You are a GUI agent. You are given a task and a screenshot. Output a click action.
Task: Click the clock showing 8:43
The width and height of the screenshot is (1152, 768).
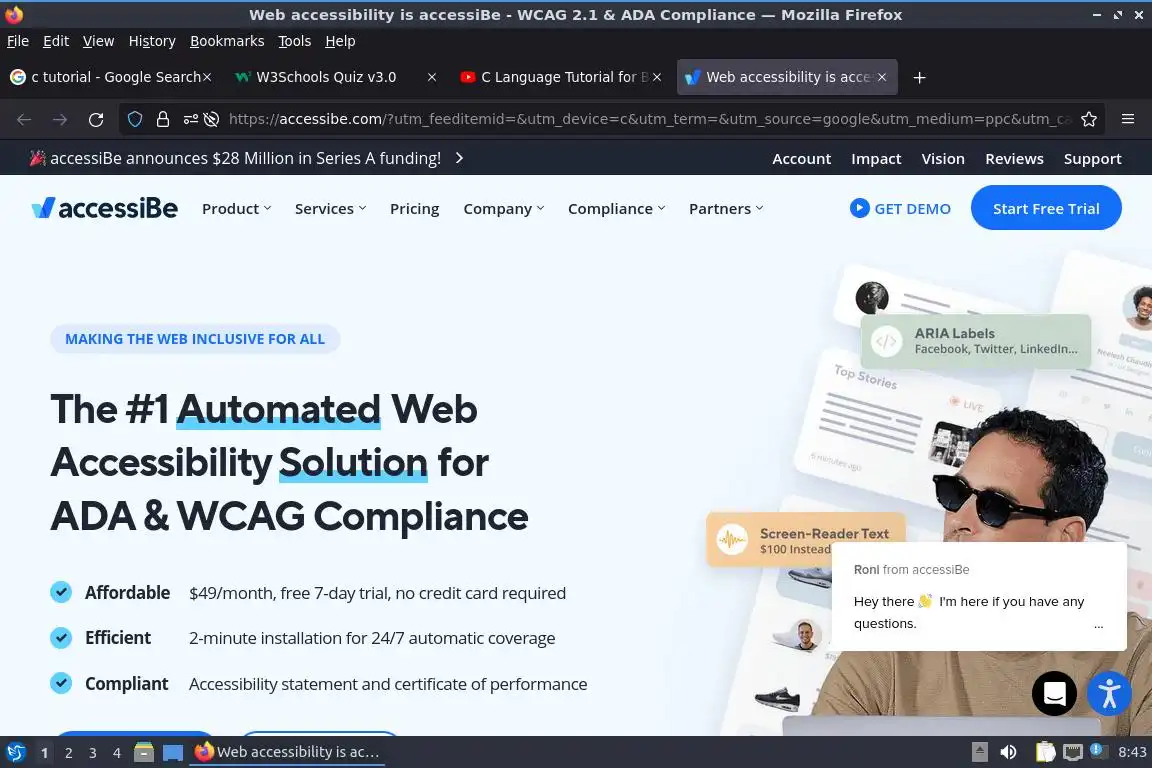tap(1131, 752)
